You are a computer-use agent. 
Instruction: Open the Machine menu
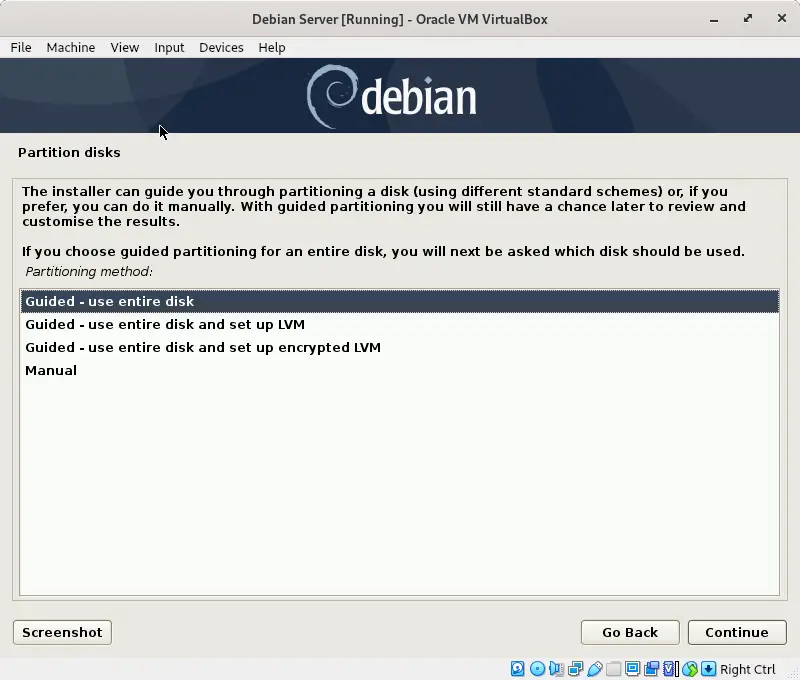point(71,47)
